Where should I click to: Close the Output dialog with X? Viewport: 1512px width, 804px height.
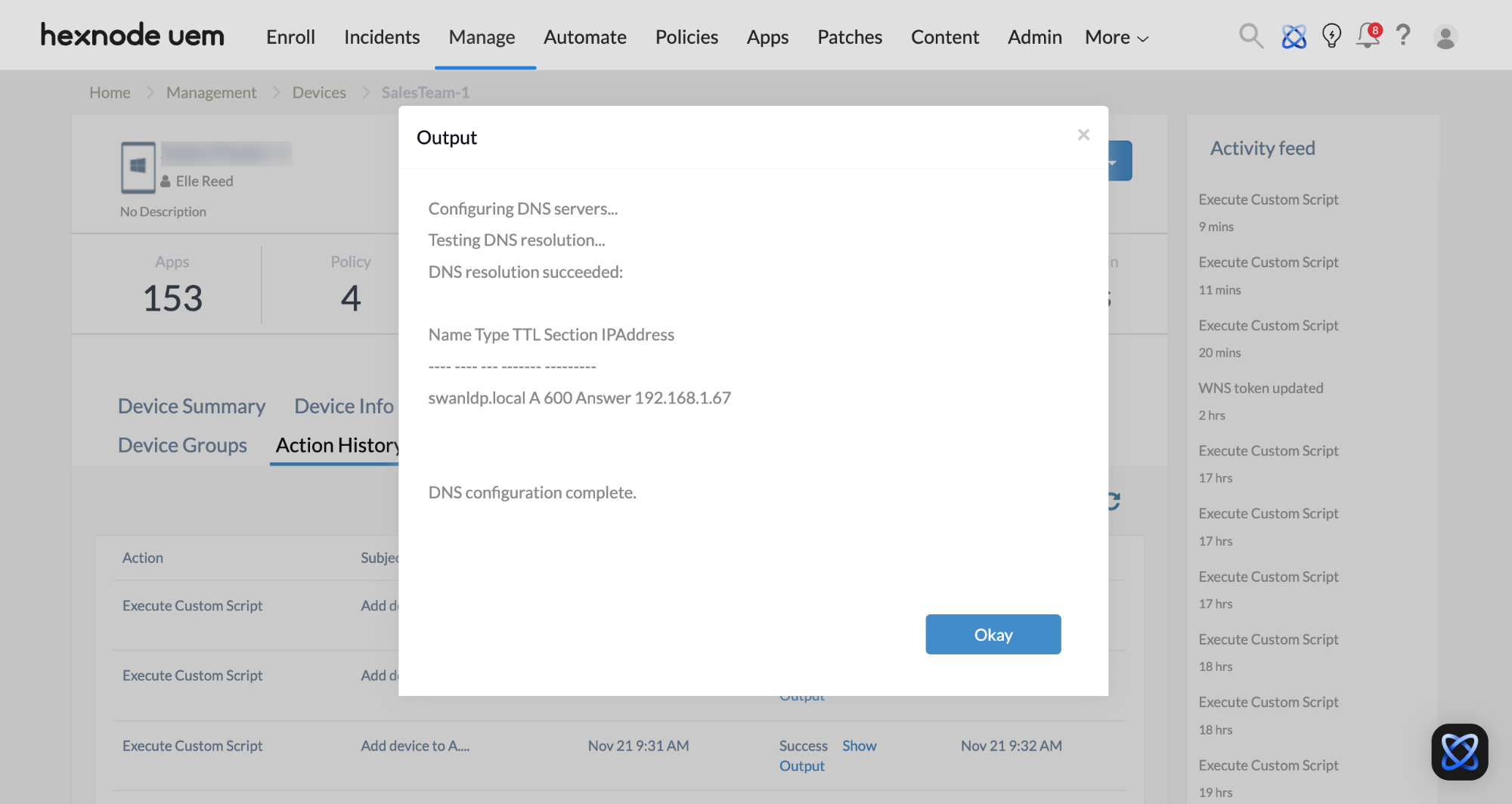pos(1083,135)
